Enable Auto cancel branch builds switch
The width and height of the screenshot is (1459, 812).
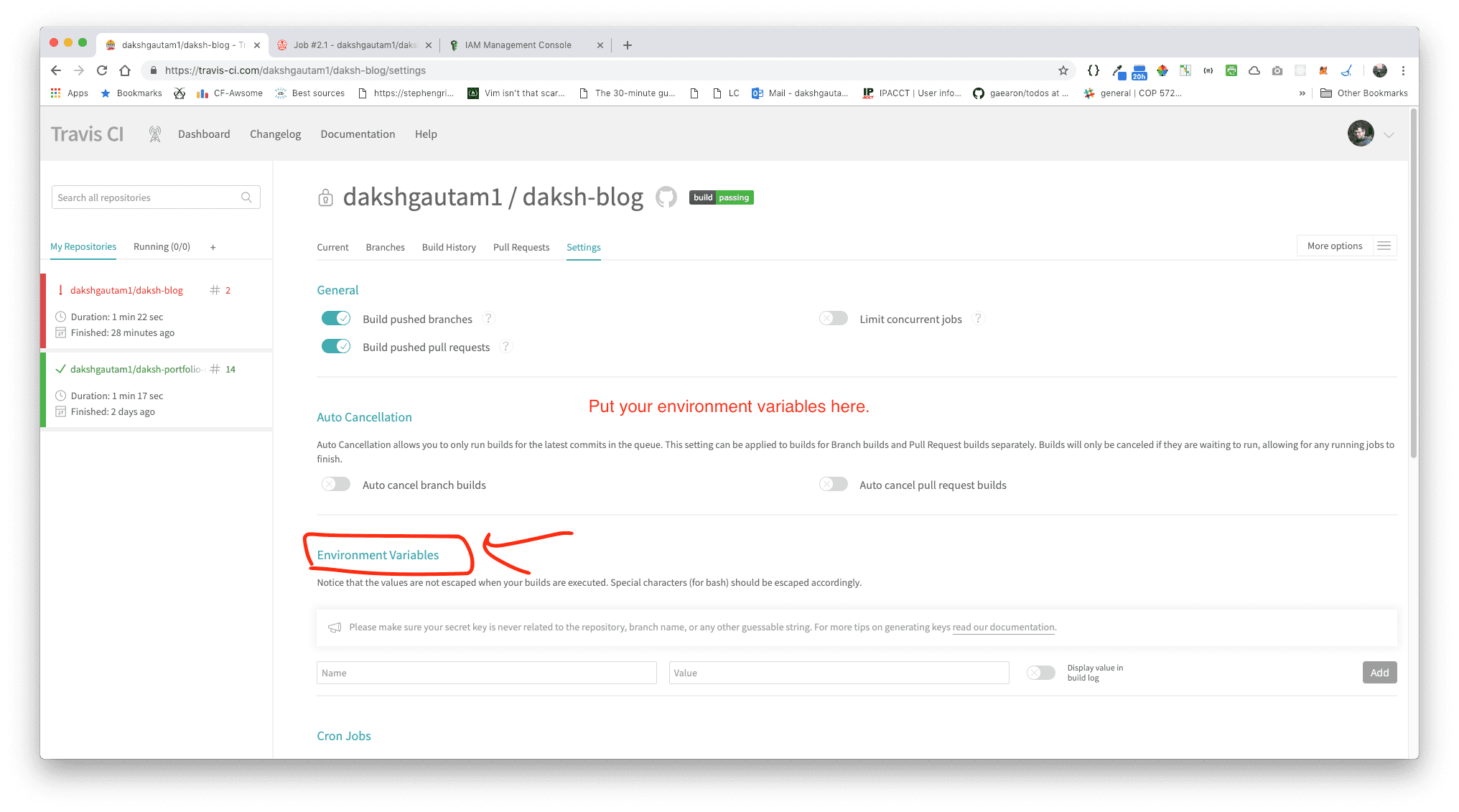pos(336,485)
